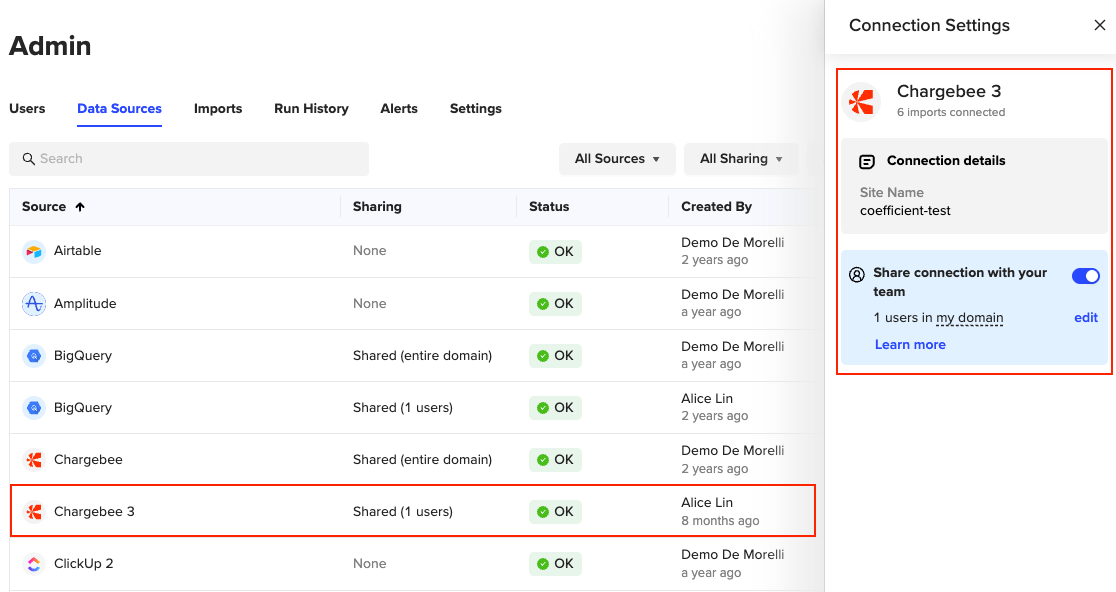This screenshot has width=1116, height=592.
Task: Click the sort arrow next to Source
Action: tap(80, 207)
